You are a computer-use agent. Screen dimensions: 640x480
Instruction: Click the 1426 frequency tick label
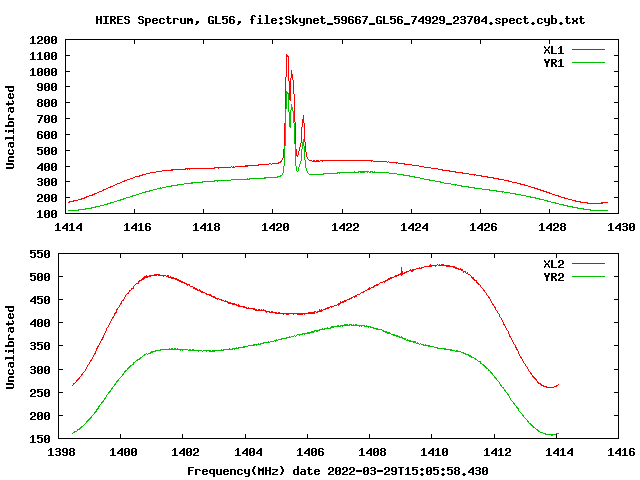click(483, 227)
